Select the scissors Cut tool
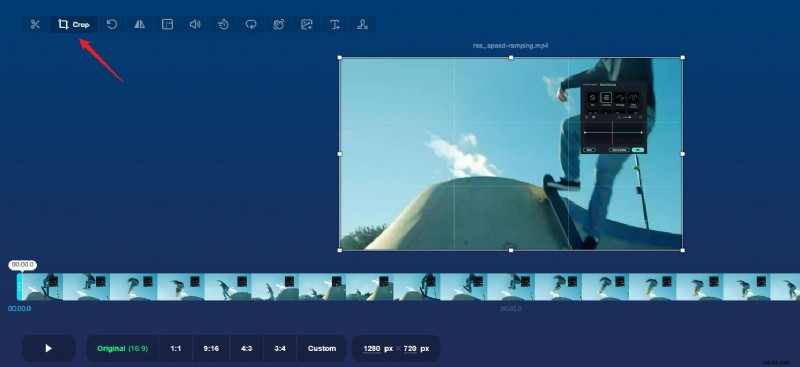 pos(35,25)
